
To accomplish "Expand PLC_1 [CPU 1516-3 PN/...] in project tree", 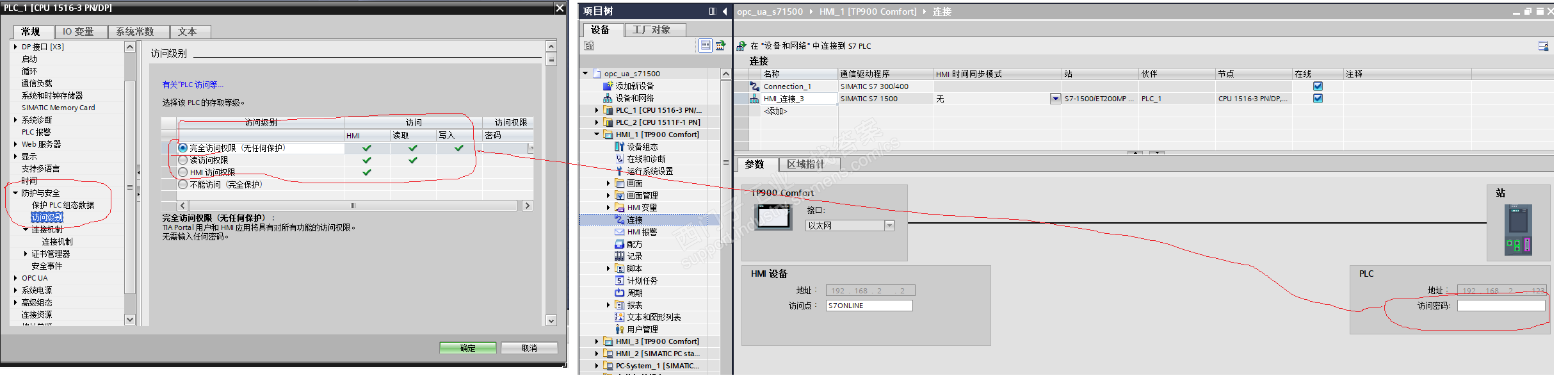I will (597, 110).
